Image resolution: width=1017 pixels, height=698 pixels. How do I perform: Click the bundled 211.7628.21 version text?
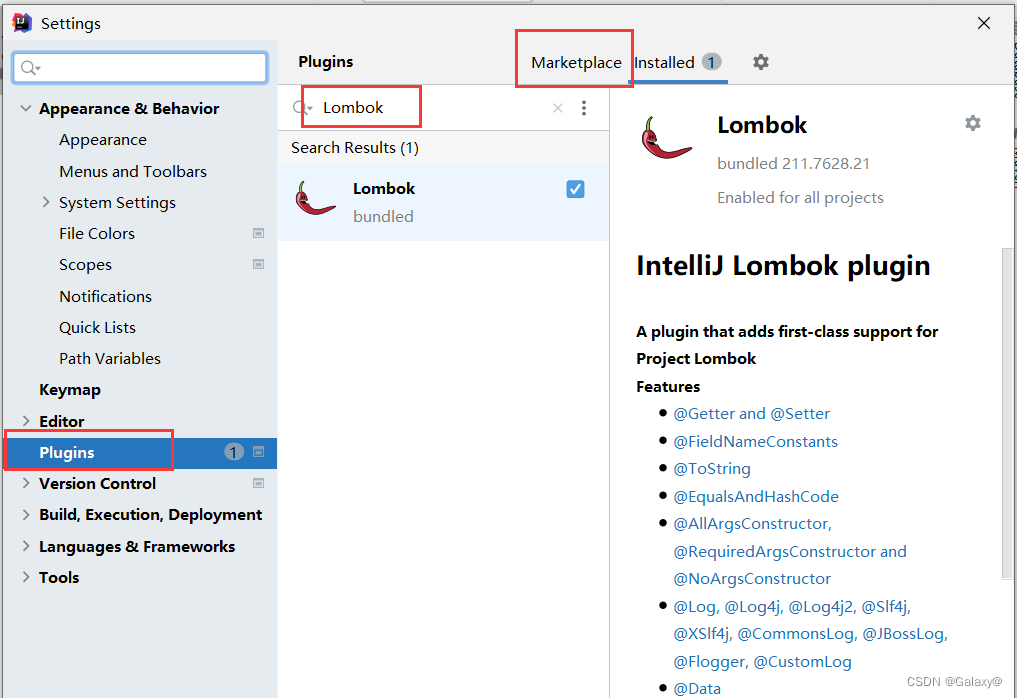click(x=793, y=163)
